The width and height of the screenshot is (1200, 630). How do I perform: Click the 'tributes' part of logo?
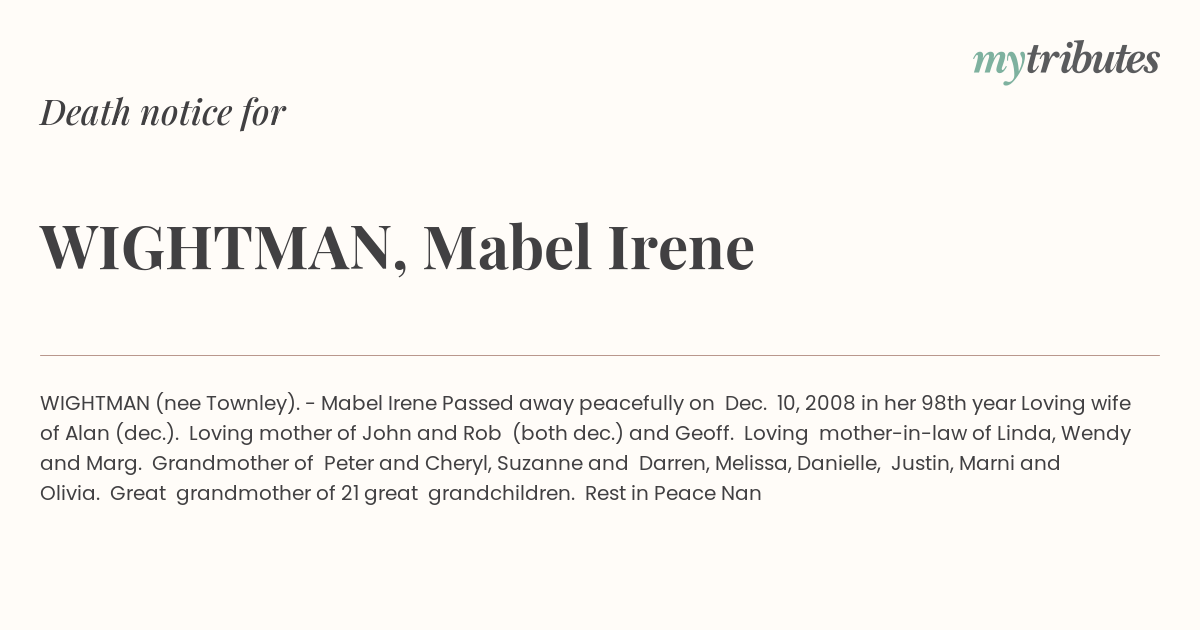[x=1093, y=60]
